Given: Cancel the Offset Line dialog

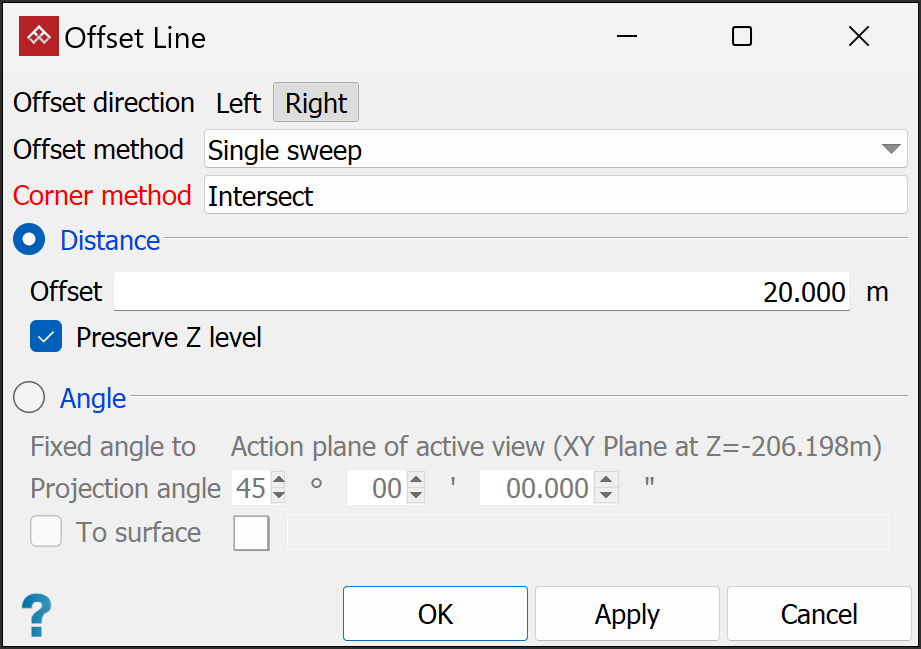Looking at the screenshot, I should coord(818,613).
